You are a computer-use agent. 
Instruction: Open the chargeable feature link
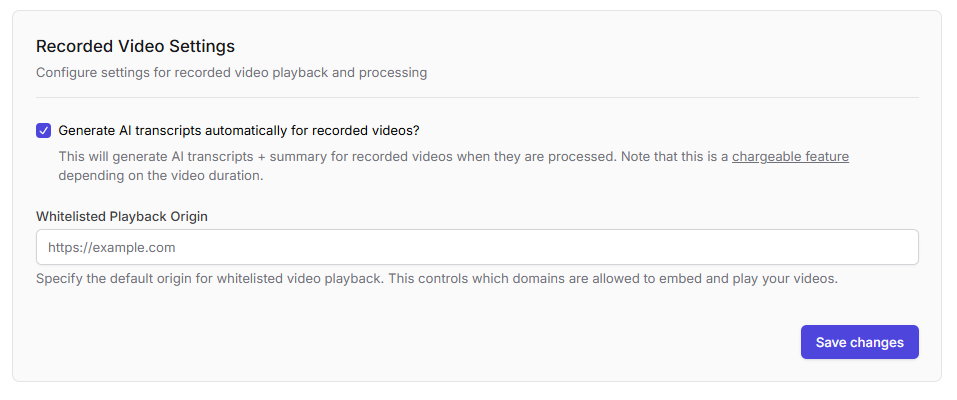click(790, 157)
